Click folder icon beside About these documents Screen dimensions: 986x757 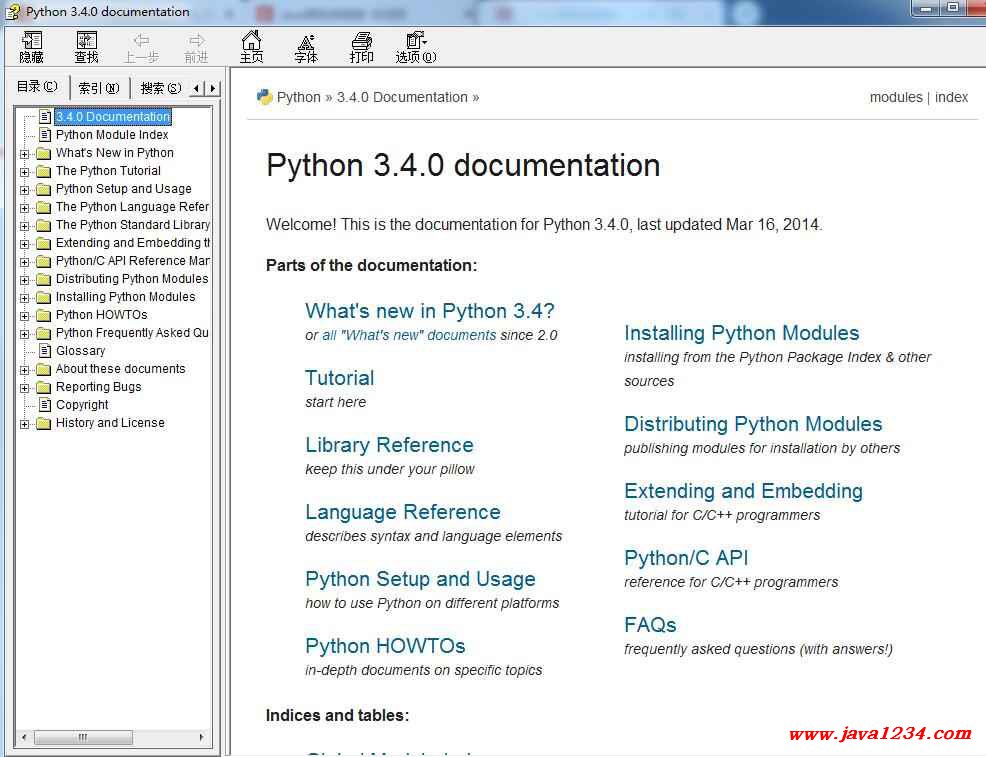click(x=43, y=369)
